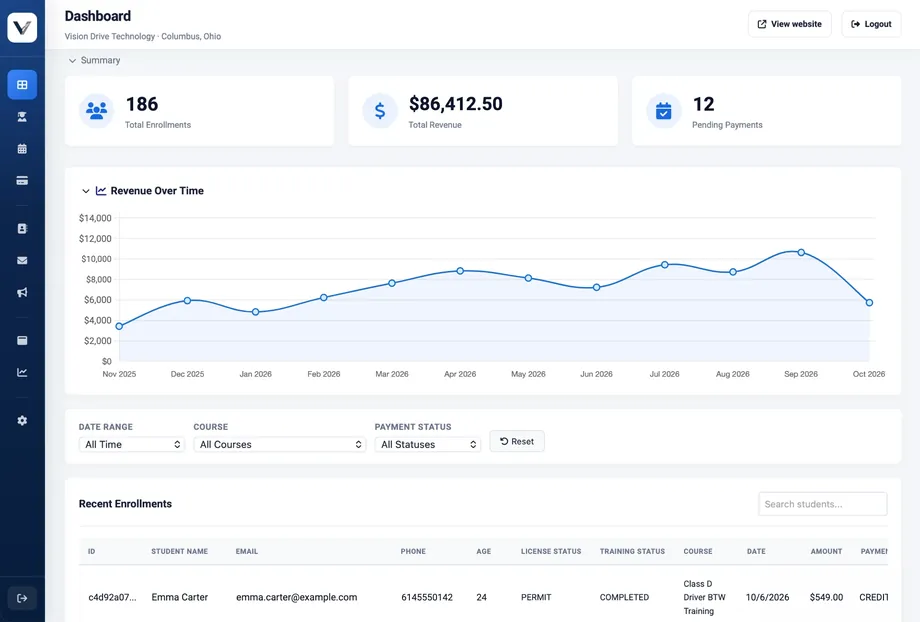Open the Date Range All Time dropdown
Viewport: 920px width, 622px height.
click(132, 444)
